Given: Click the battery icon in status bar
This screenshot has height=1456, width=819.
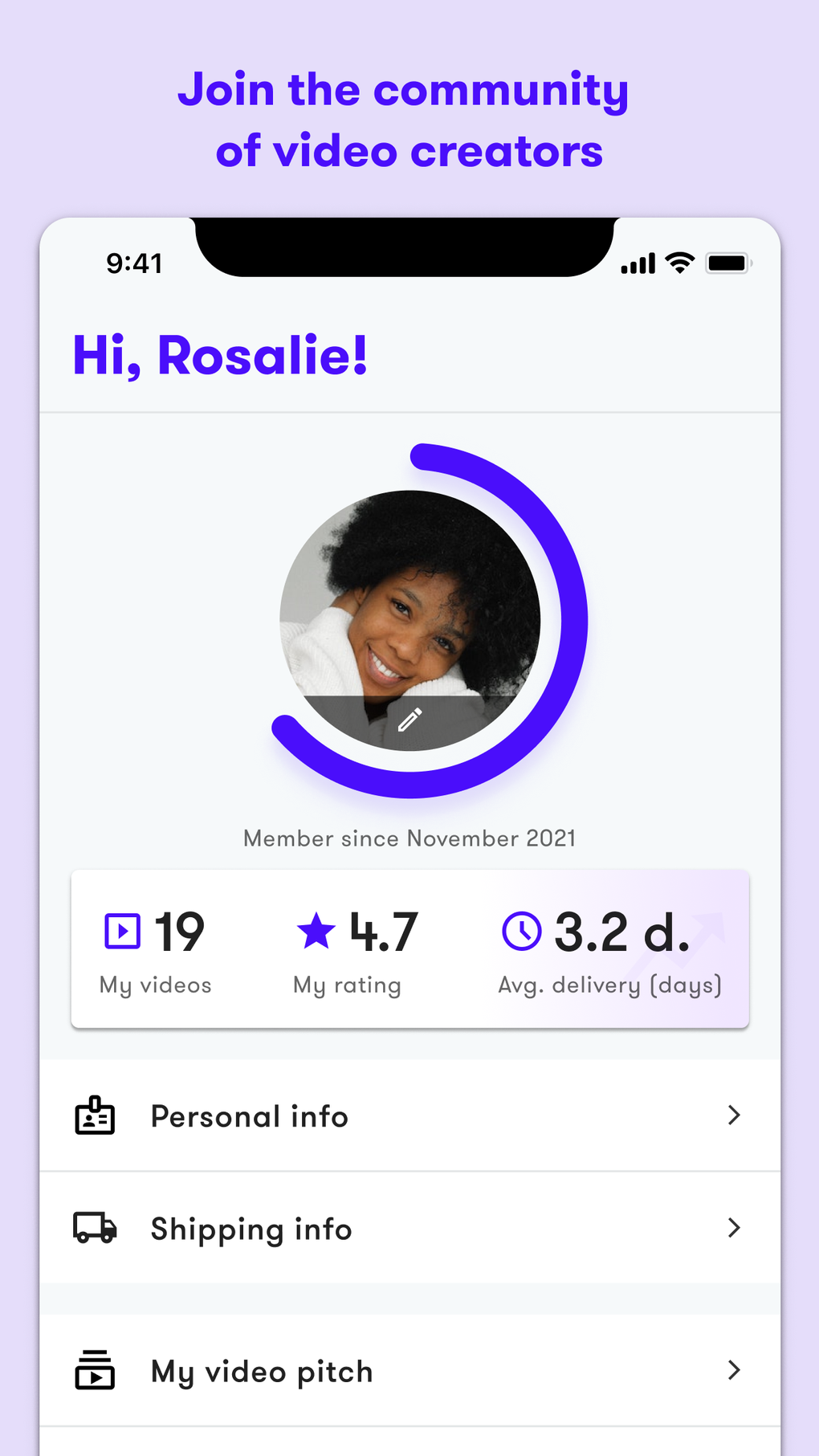Looking at the screenshot, I should [x=727, y=263].
